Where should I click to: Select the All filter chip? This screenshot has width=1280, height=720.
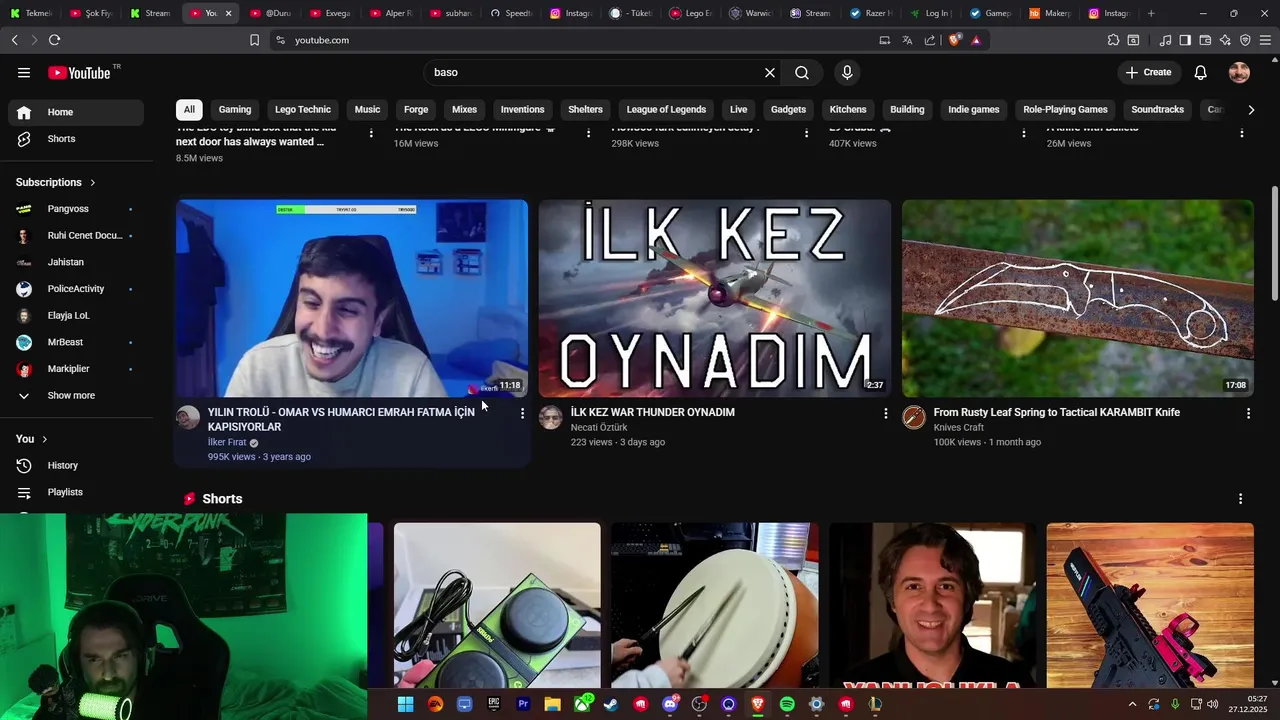[189, 109]
